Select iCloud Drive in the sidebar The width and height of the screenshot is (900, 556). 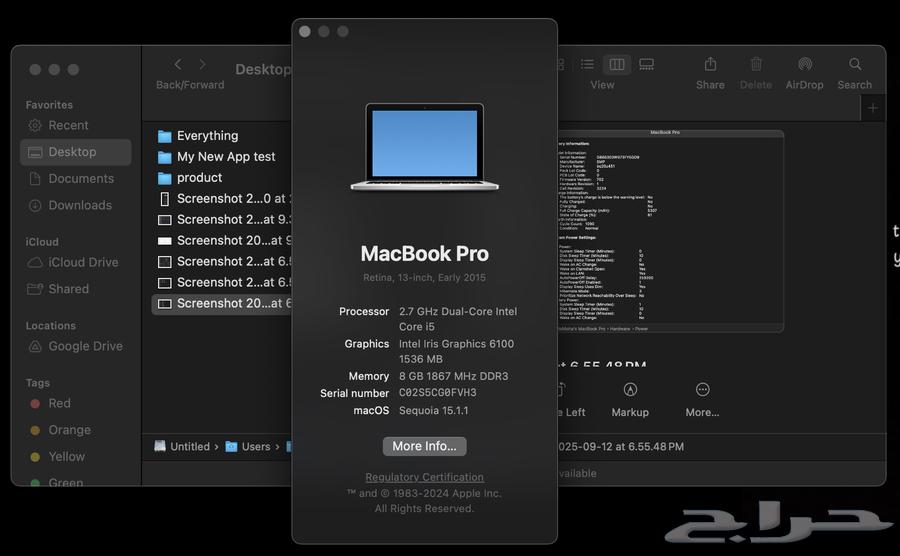(83, 262)
